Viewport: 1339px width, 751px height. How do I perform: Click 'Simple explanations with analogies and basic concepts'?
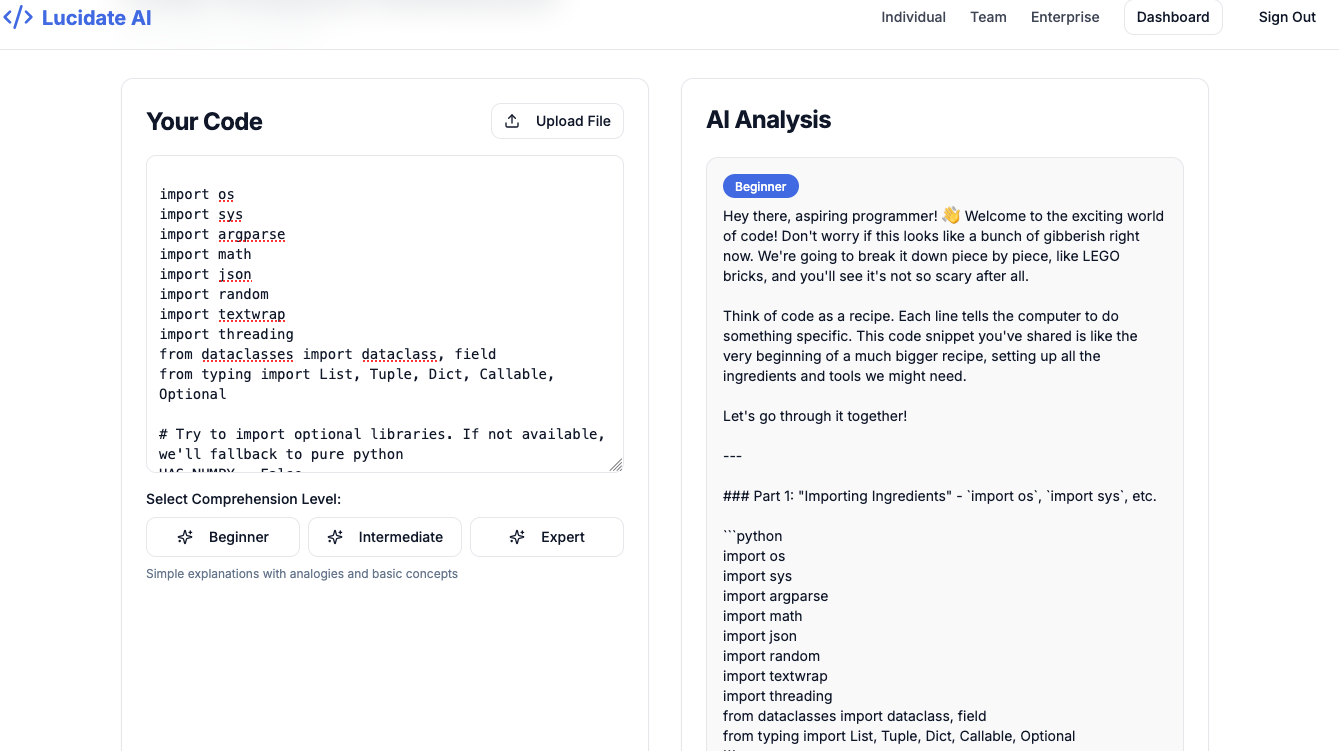point(302,574)
